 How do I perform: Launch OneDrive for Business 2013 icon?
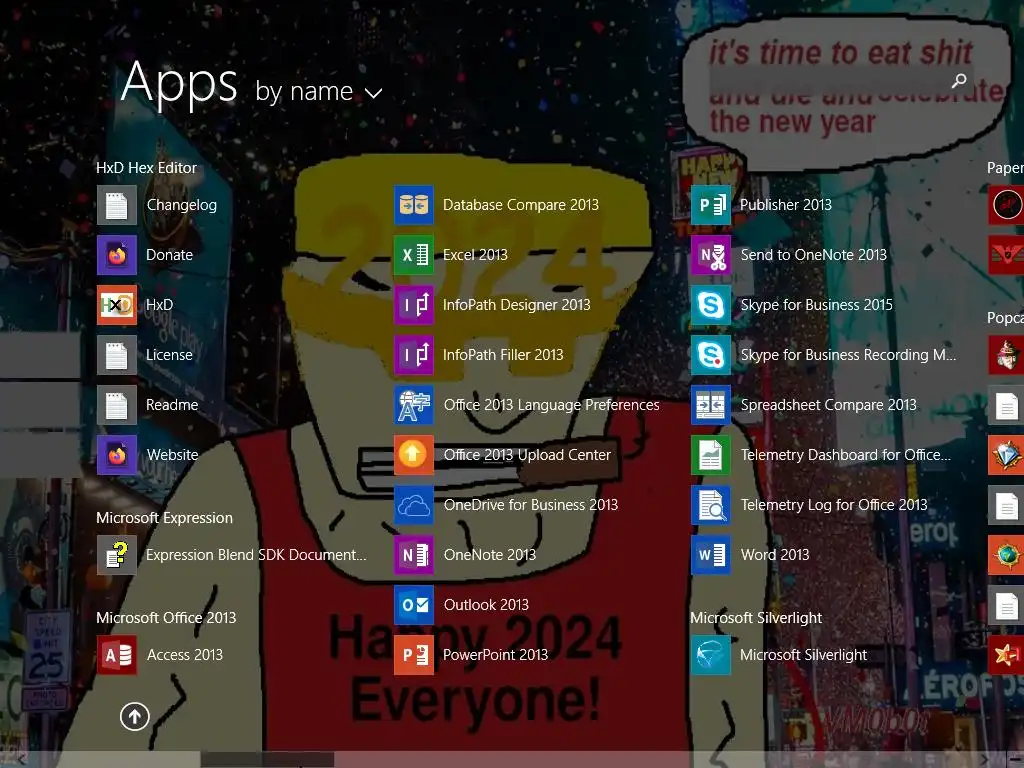tap(414, 505)
